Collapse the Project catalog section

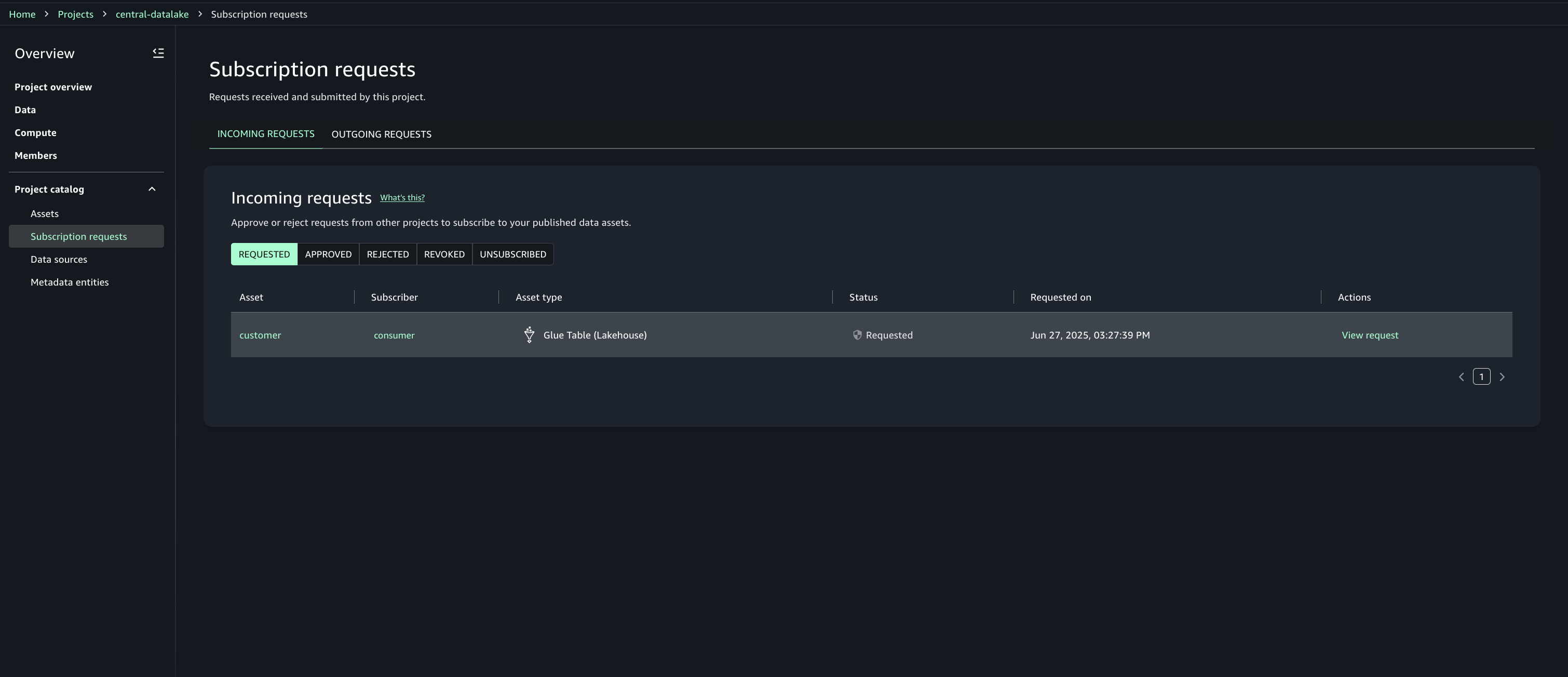pos(152,189)
